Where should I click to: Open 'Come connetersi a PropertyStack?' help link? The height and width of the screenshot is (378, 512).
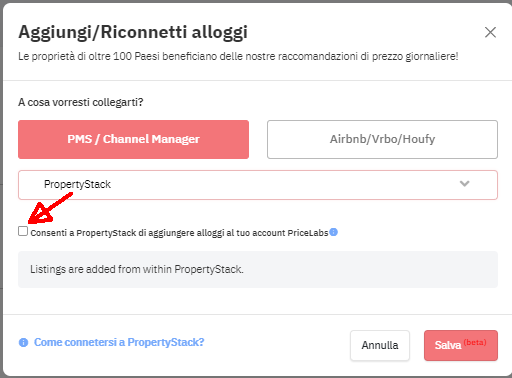pyautogui.click(x=119, y=342)
